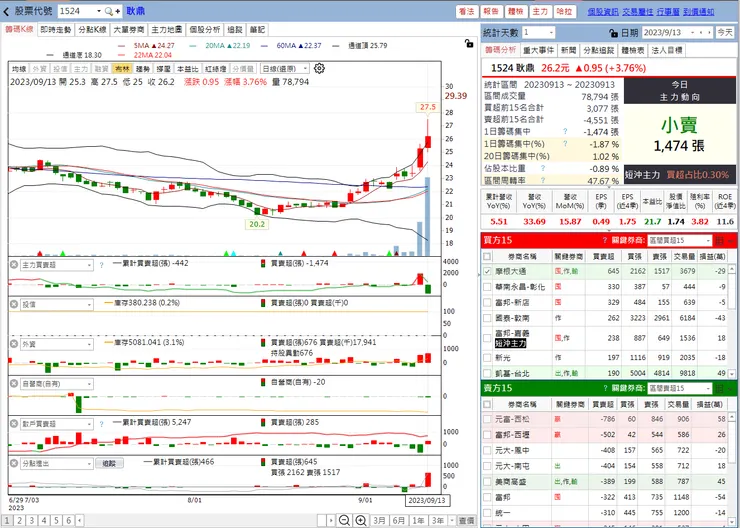Check the 國泰-敦南 broker checkbox
Image resolution: width=740 pixels, height=528 pixels.
pos(487,318)
